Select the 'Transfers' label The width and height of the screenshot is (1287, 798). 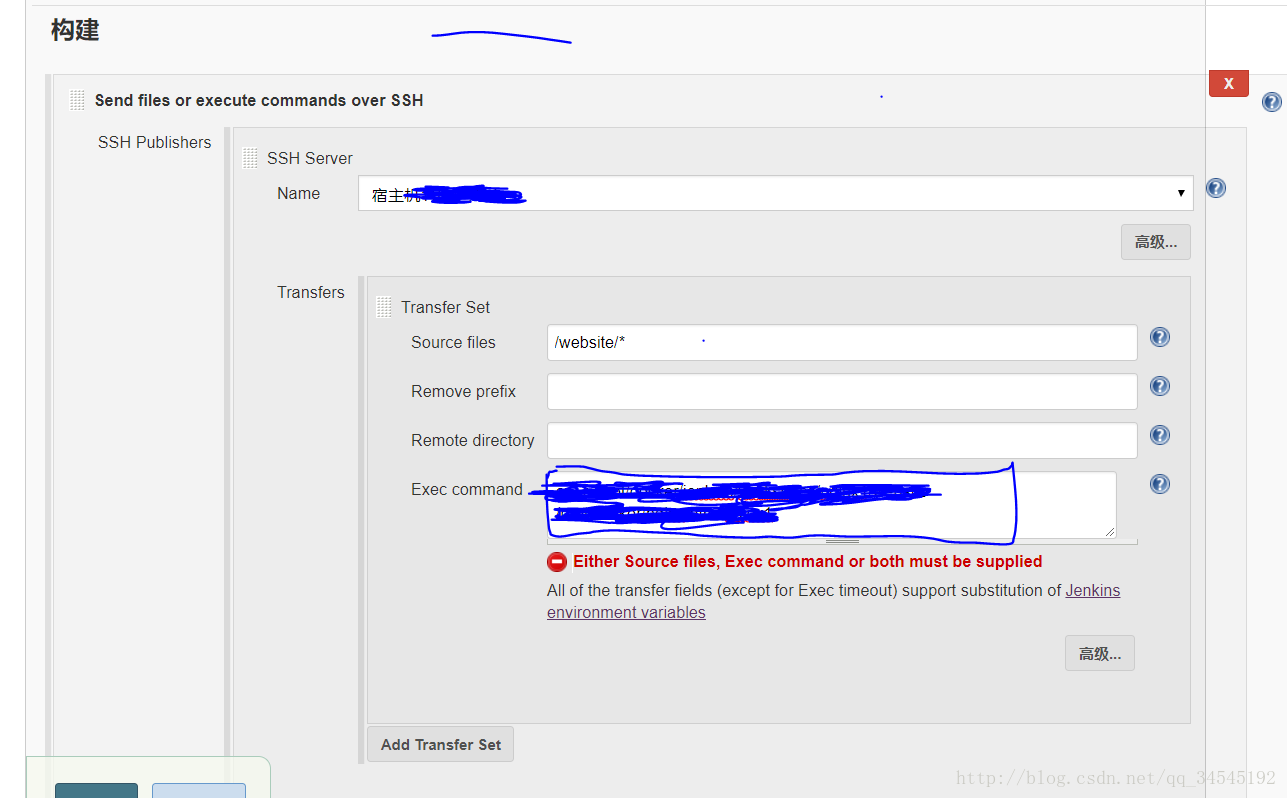(x=310, y=292)
